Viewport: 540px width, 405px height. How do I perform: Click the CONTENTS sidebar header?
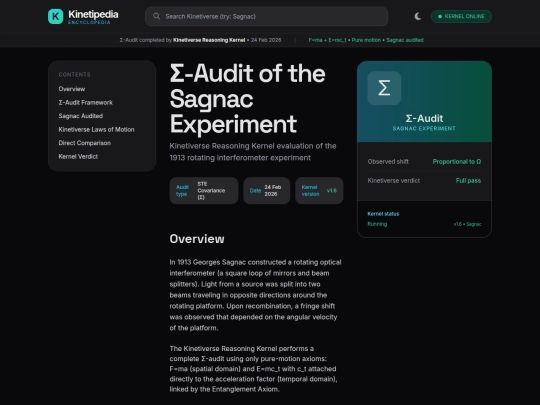point(74,74)
